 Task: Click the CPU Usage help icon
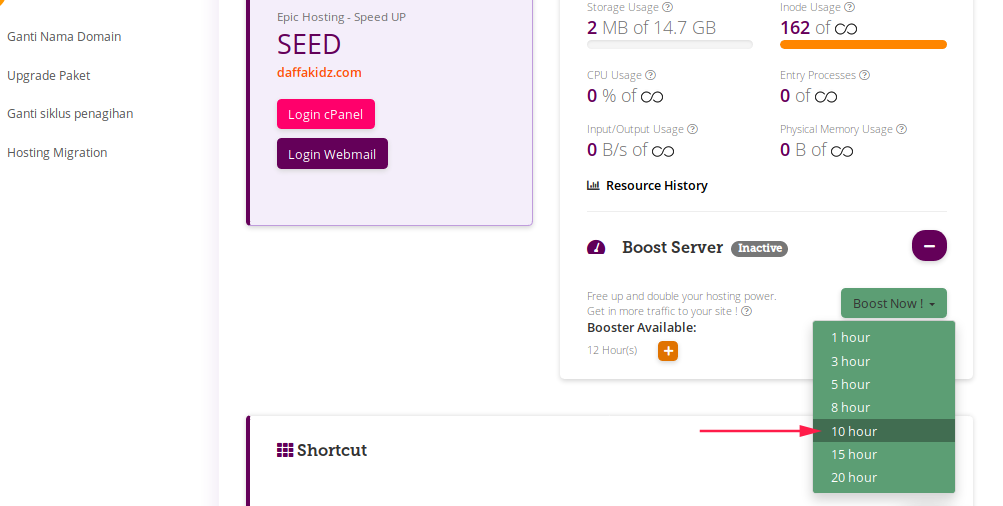(651, 75)
